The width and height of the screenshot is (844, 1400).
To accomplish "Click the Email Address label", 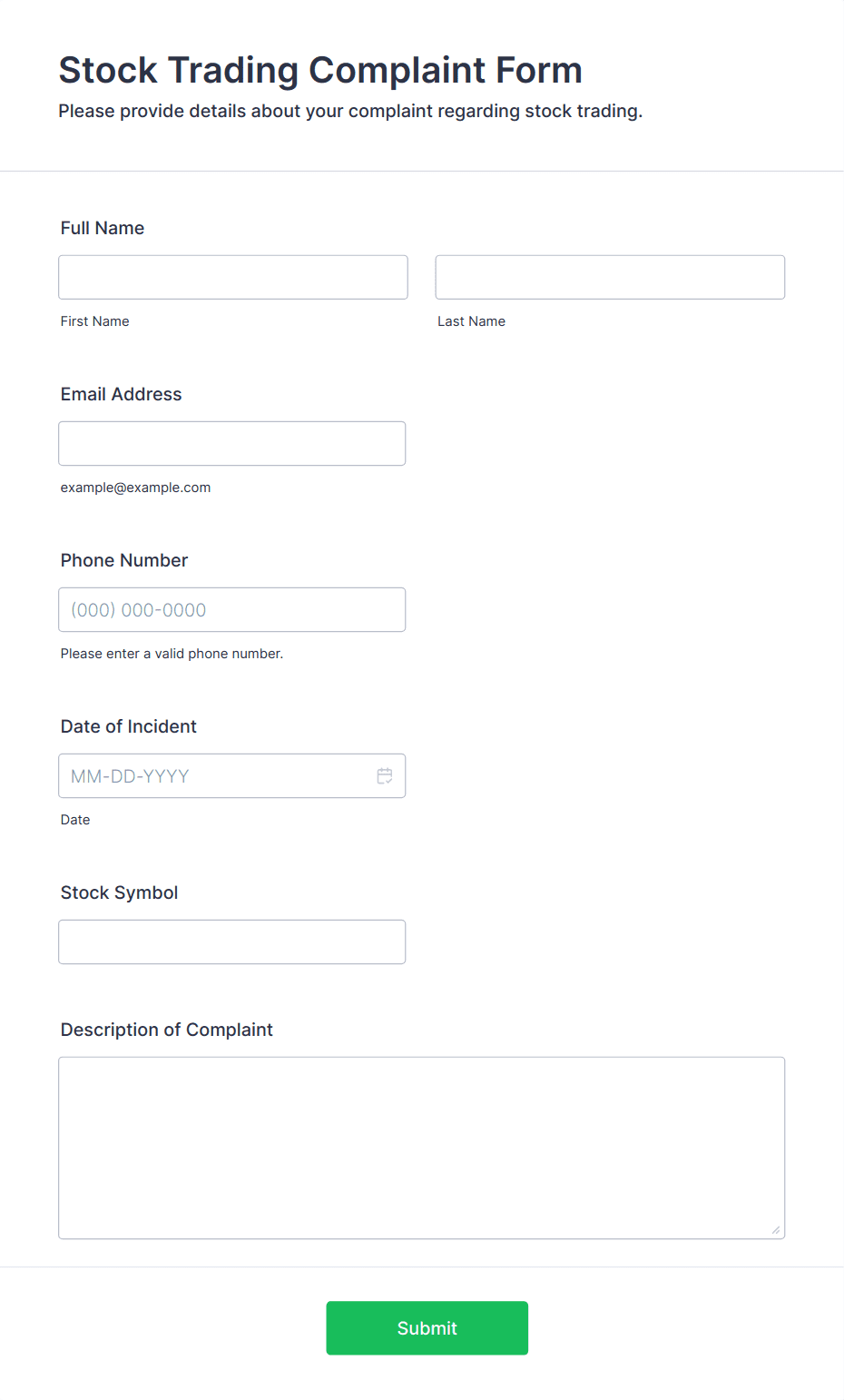I will [x=122, y=394].
